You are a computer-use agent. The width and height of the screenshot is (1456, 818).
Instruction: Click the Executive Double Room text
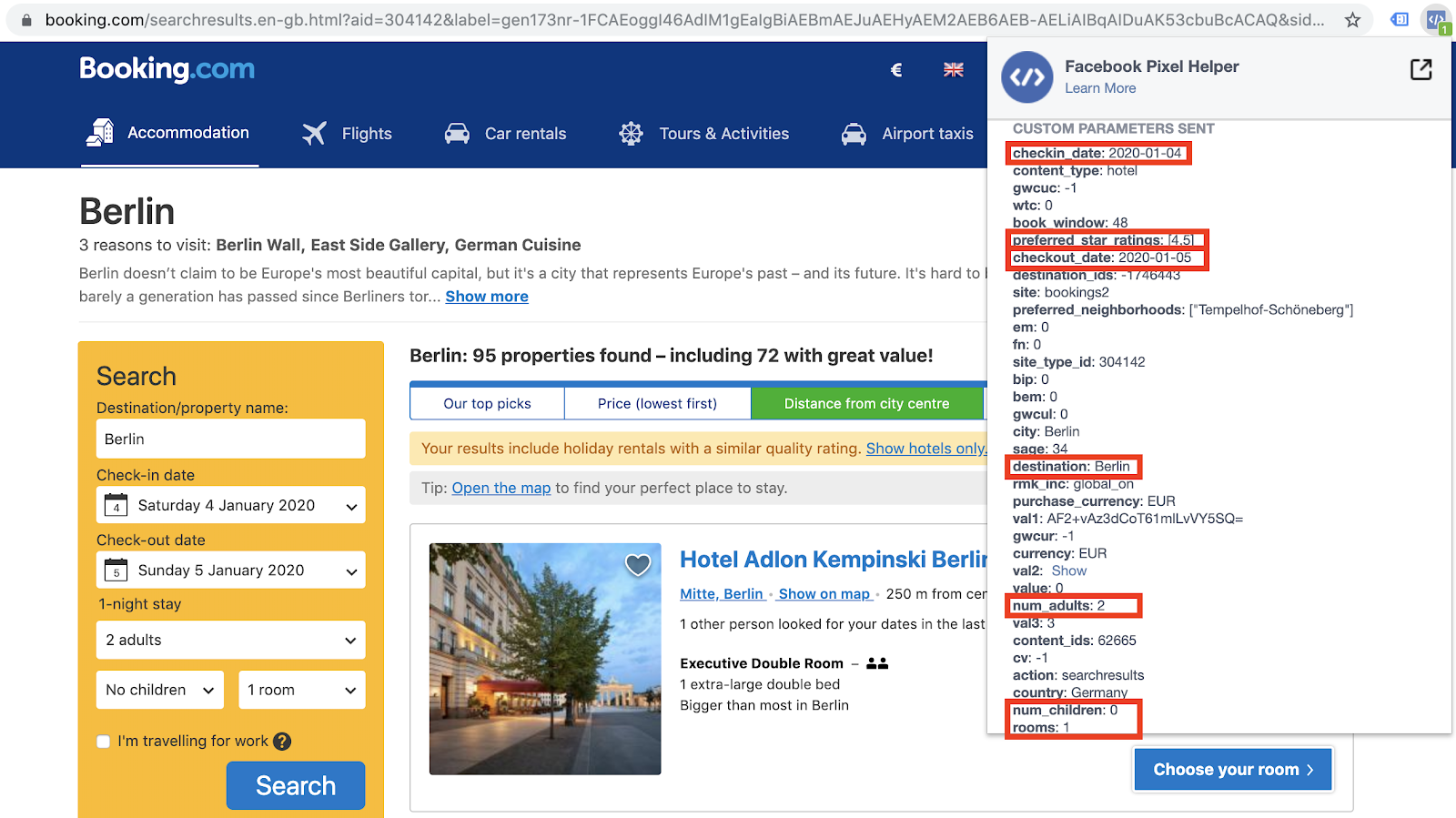tap(762, 663)
